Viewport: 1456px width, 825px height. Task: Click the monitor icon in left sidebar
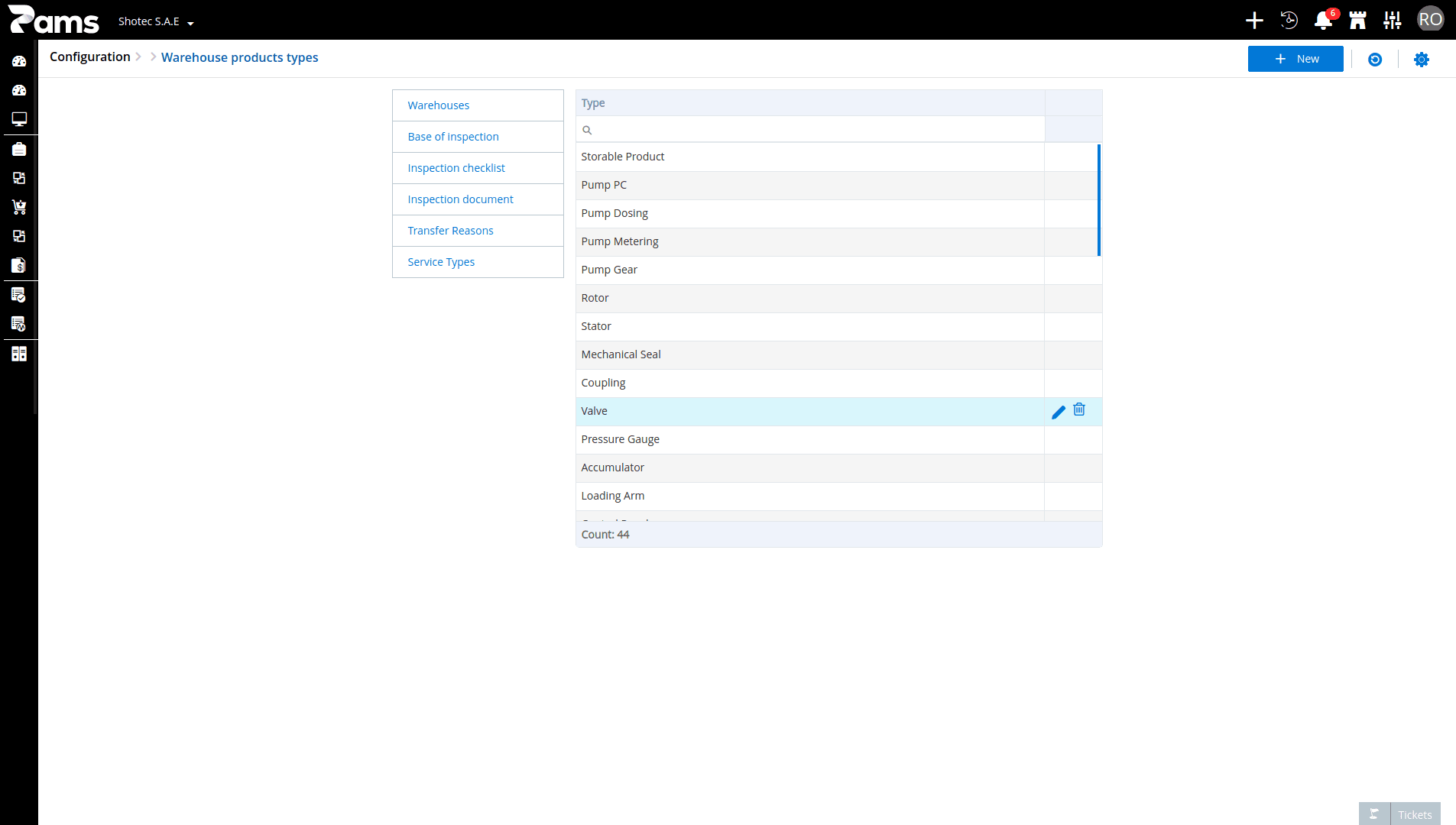click(x=19, y=119)
